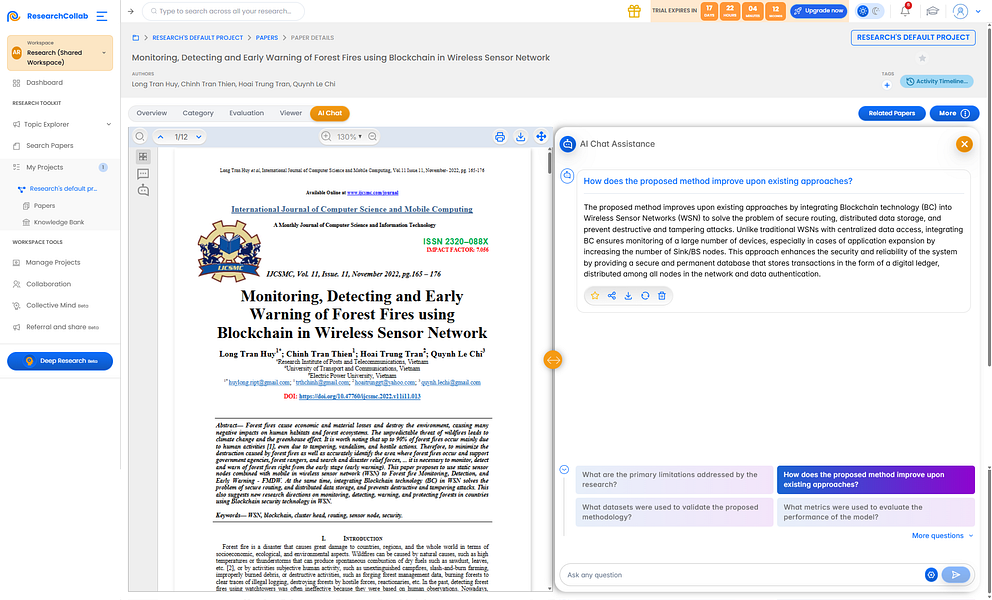The width and height of the screenshot is (992, 600).
Task: Zoom in with the magnifier plus icon
Action: pyautogui.click(x=326, y=136)
